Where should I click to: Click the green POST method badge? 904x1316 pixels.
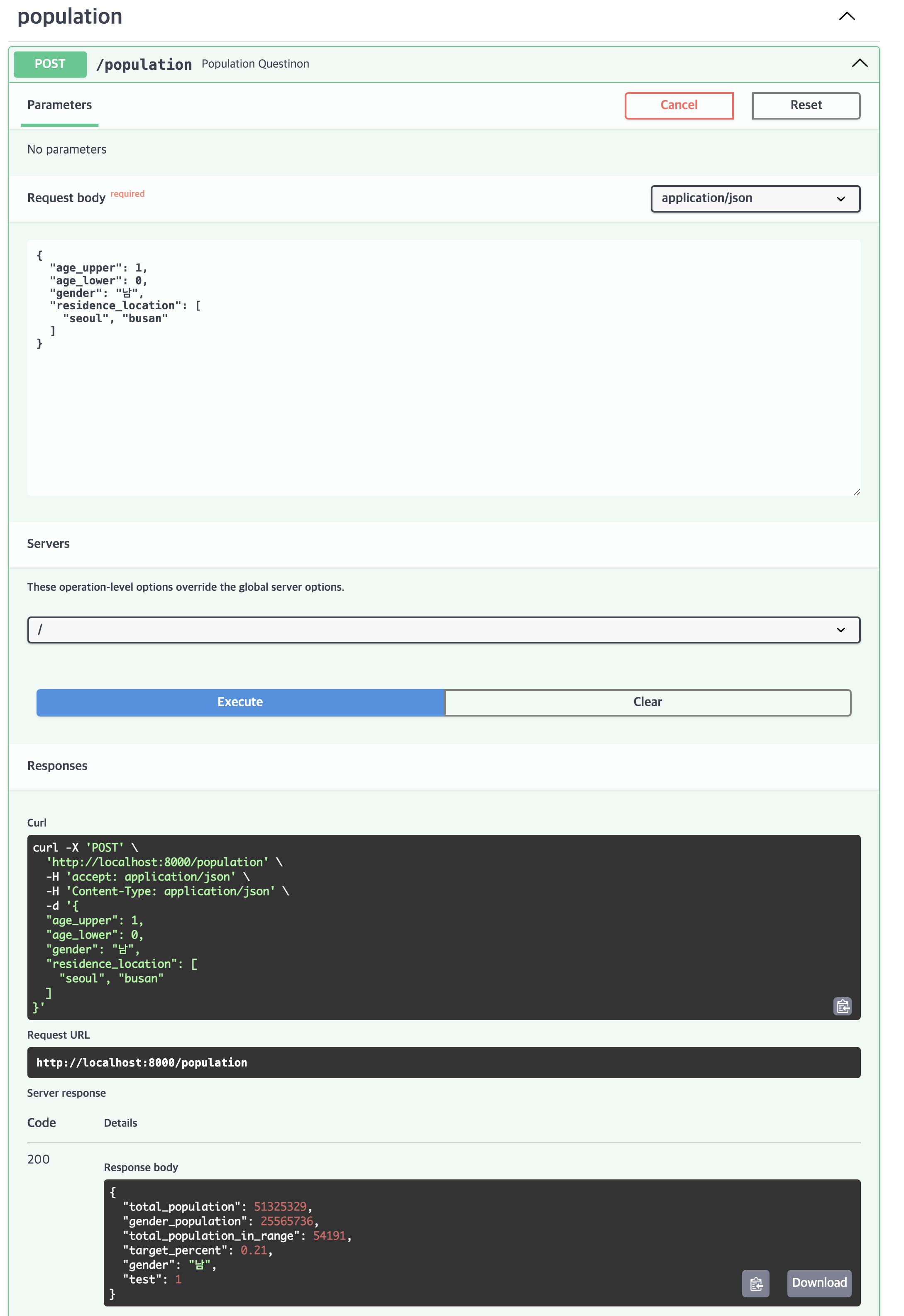(50, 64)
